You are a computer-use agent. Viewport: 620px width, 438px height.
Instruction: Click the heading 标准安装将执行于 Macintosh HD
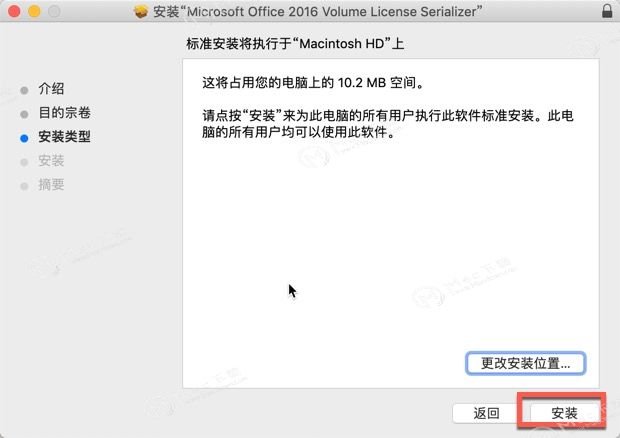295,43
